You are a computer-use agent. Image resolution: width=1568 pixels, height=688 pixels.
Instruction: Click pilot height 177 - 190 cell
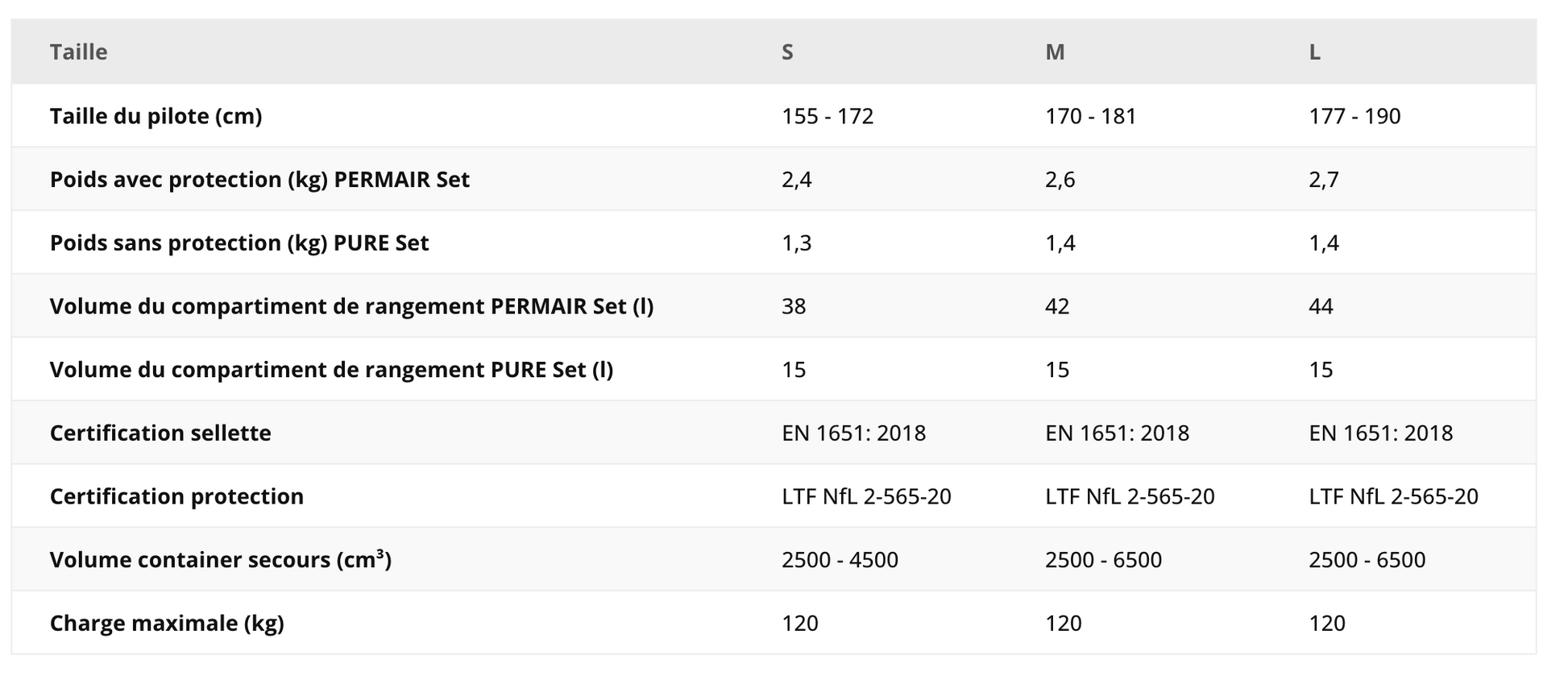pyautogui.click(x=1354, y=116)
